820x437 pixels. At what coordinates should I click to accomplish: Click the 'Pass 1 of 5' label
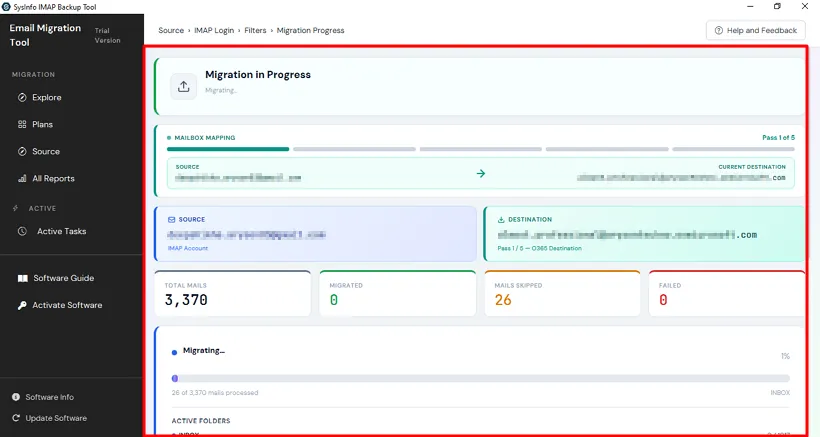778,137
